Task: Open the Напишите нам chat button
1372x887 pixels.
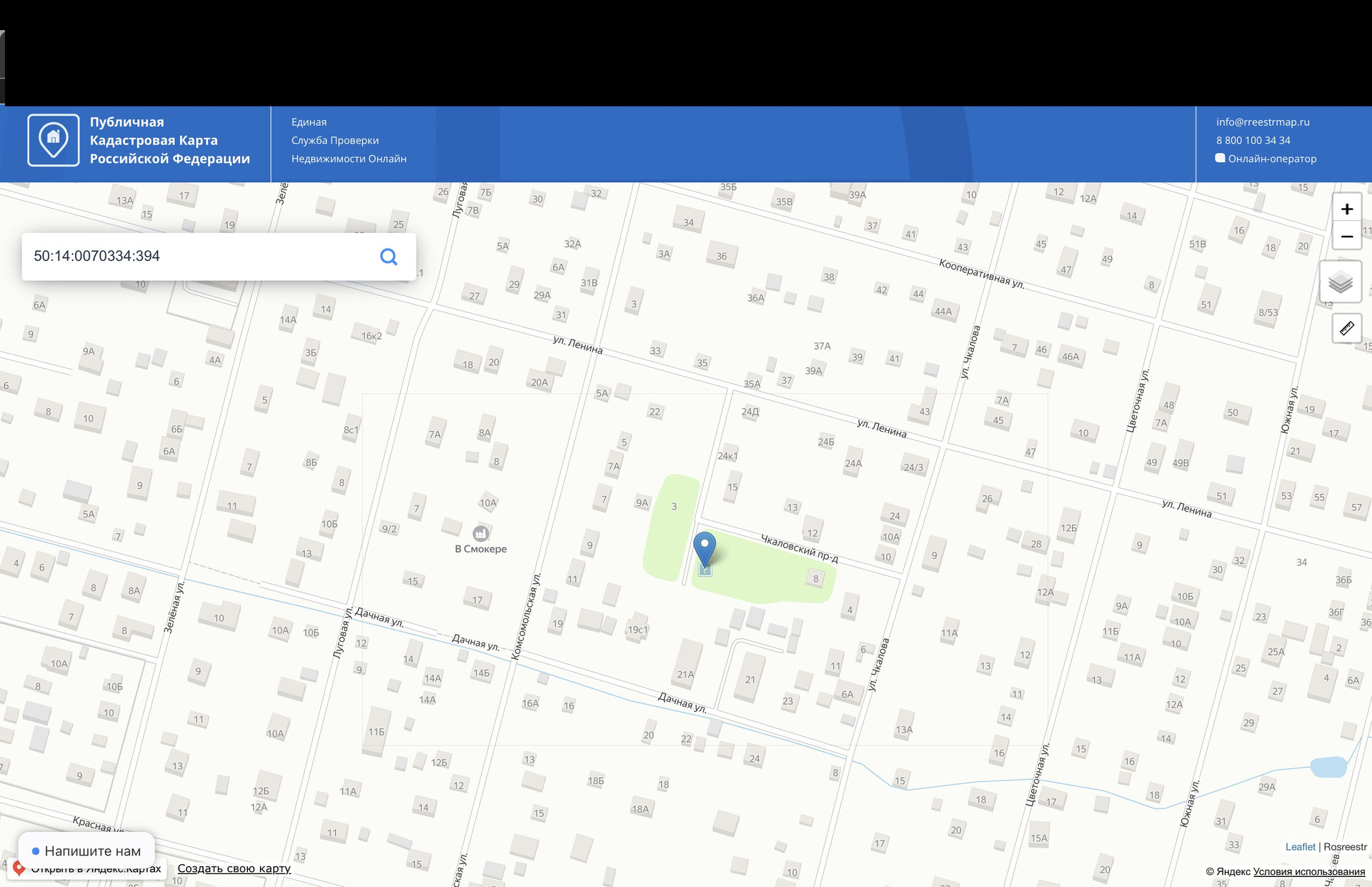Action: (x=86, y=851)
